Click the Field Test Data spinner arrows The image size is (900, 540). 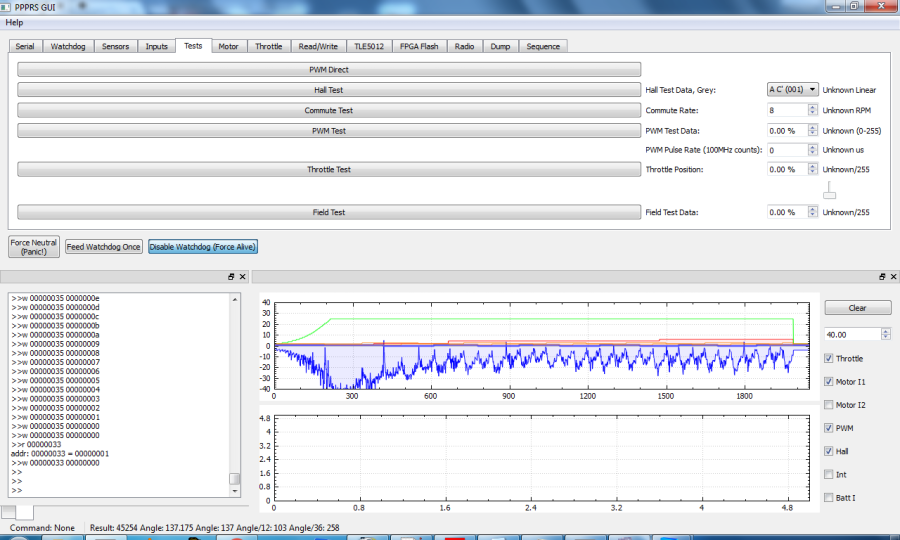812,212
